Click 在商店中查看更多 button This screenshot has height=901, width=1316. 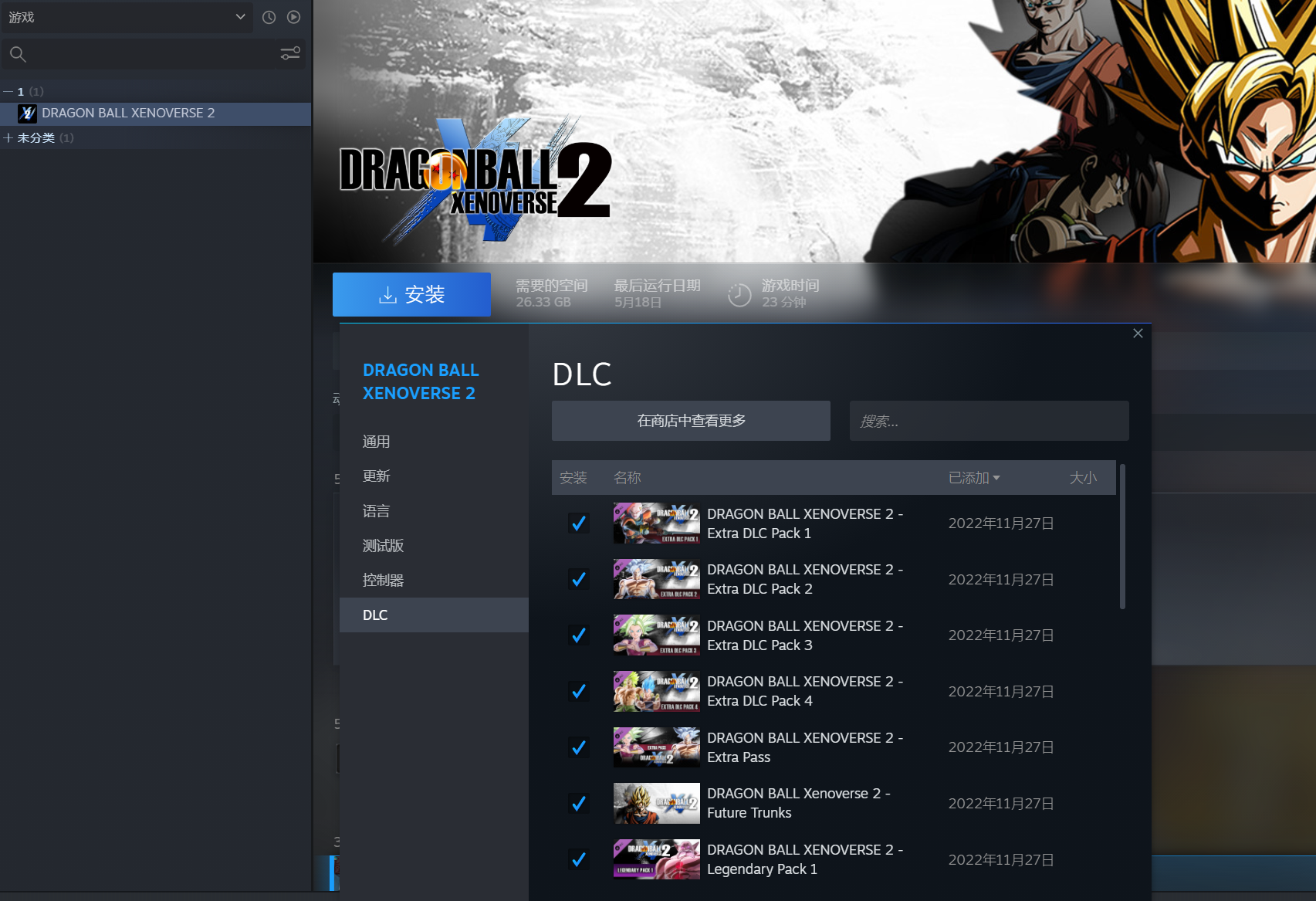(x=691, y=421)
